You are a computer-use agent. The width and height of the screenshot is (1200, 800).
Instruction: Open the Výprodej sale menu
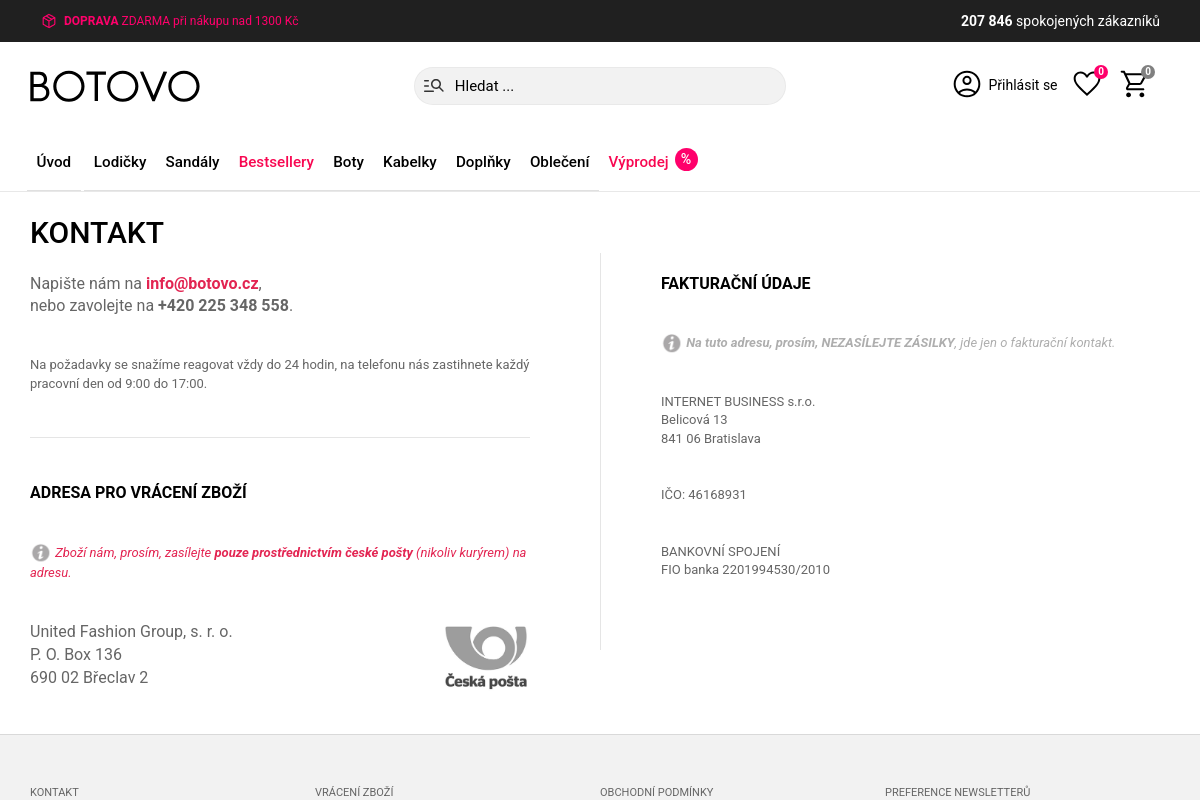pyautogui.click(x=638, y=162)
